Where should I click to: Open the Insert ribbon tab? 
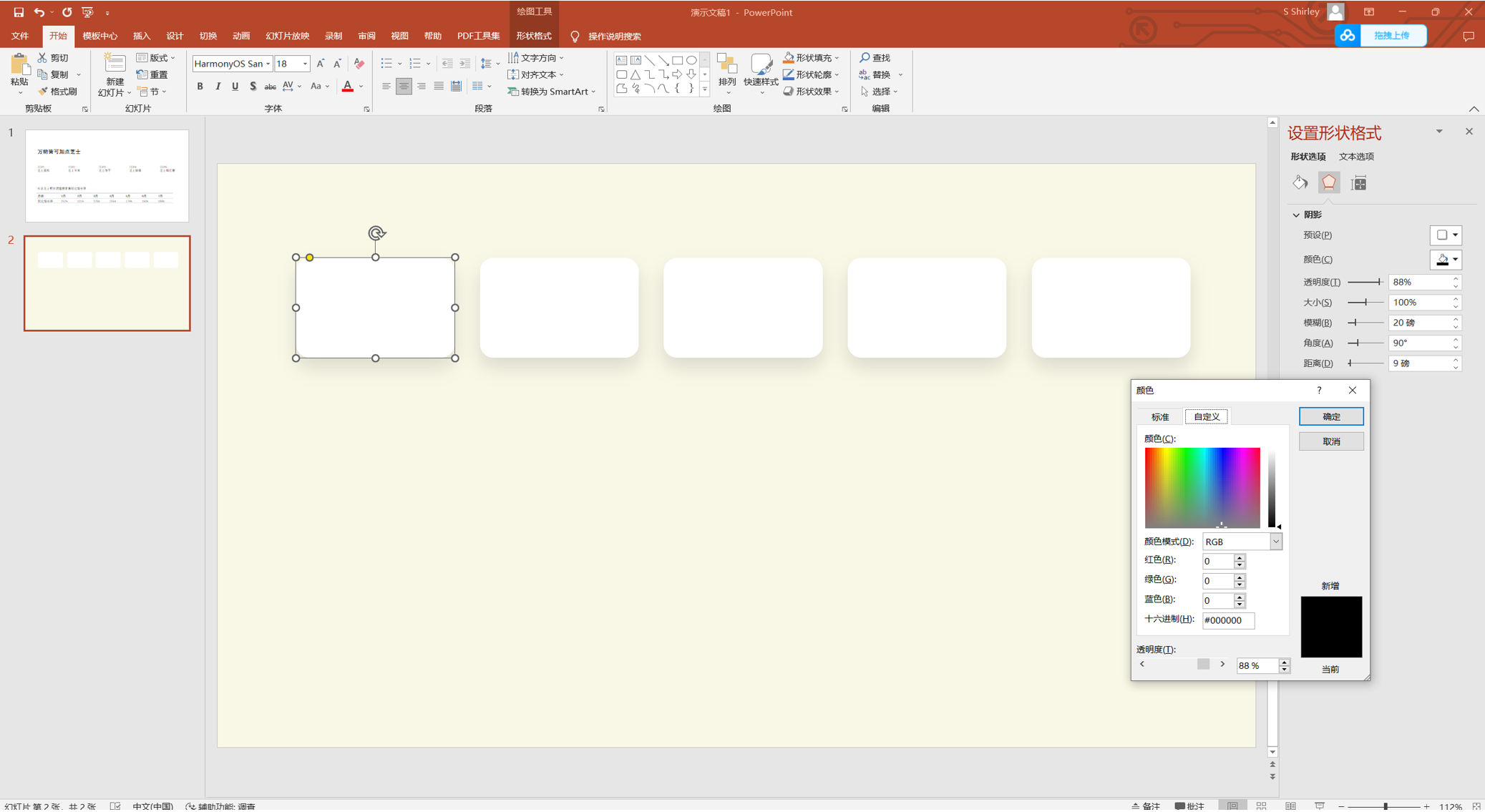(x=142, y=36)
